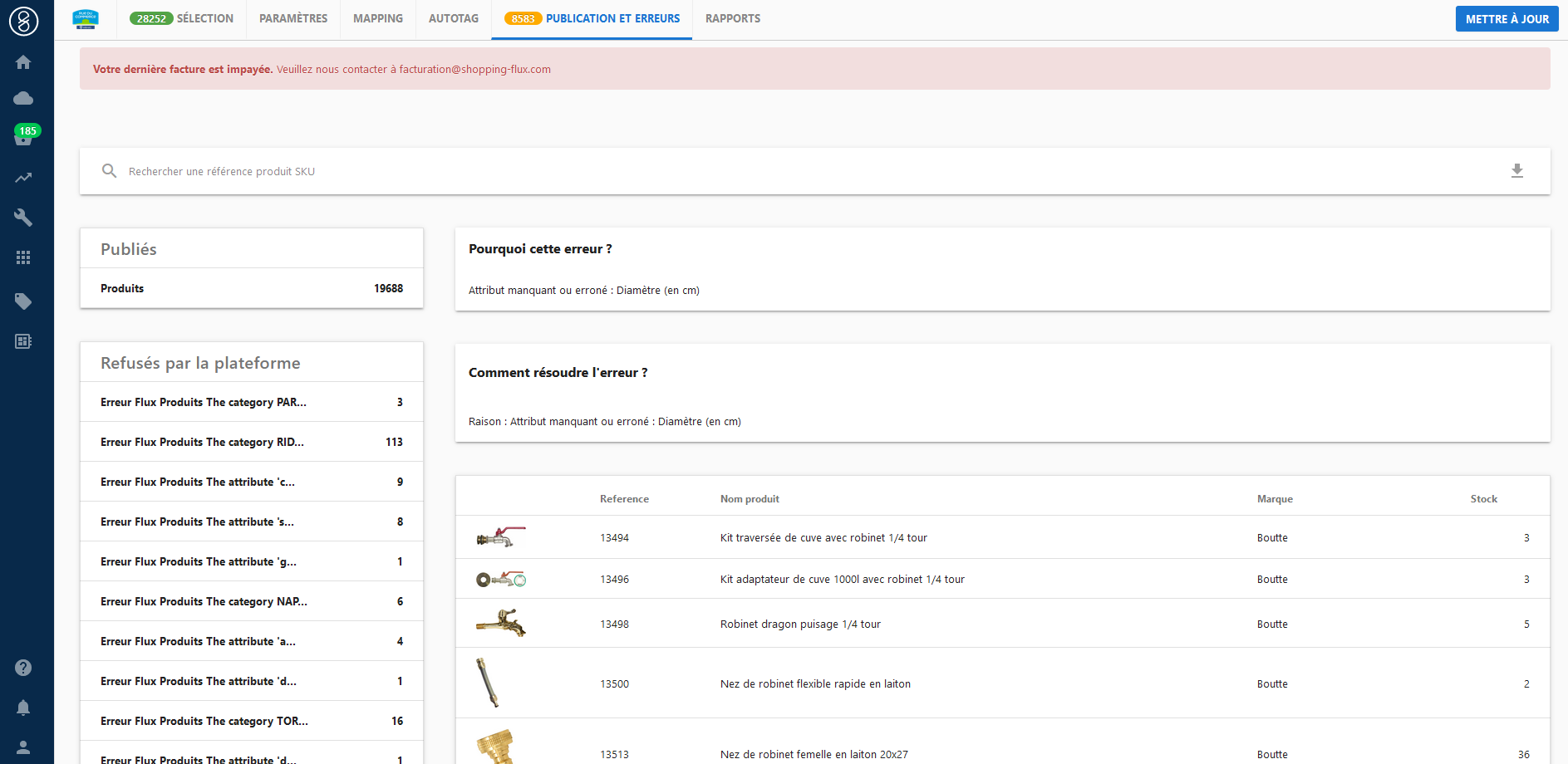This screenshot has width=1568, height=764.
Task: Switch to the Rapports tab
Action: pyautogui.click(x=733, y=18)
